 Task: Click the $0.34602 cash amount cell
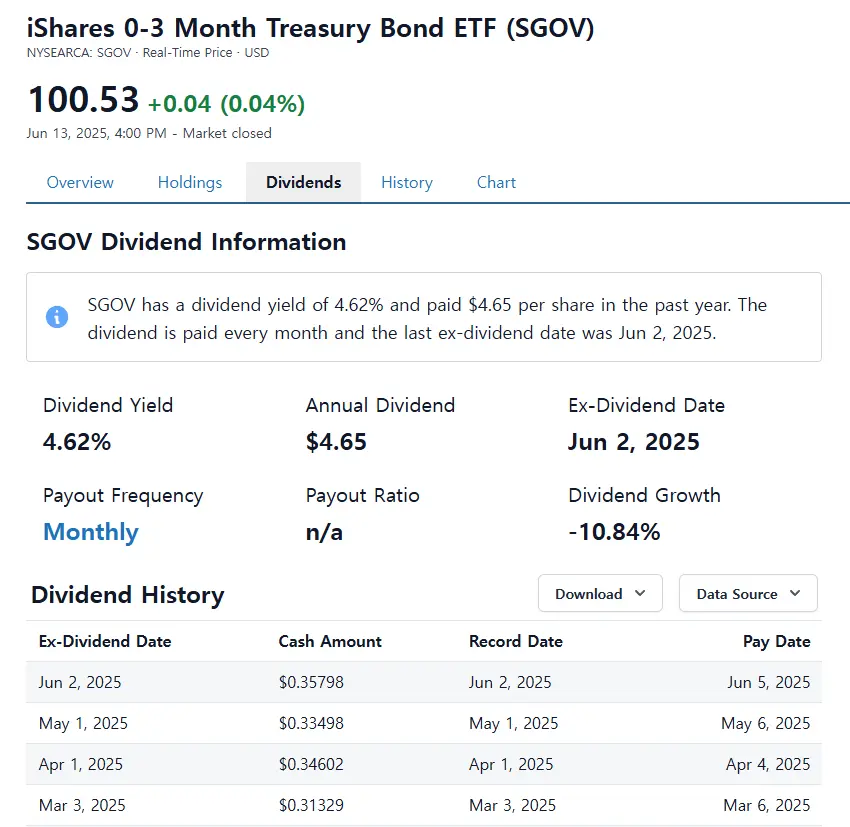(311, 765)
